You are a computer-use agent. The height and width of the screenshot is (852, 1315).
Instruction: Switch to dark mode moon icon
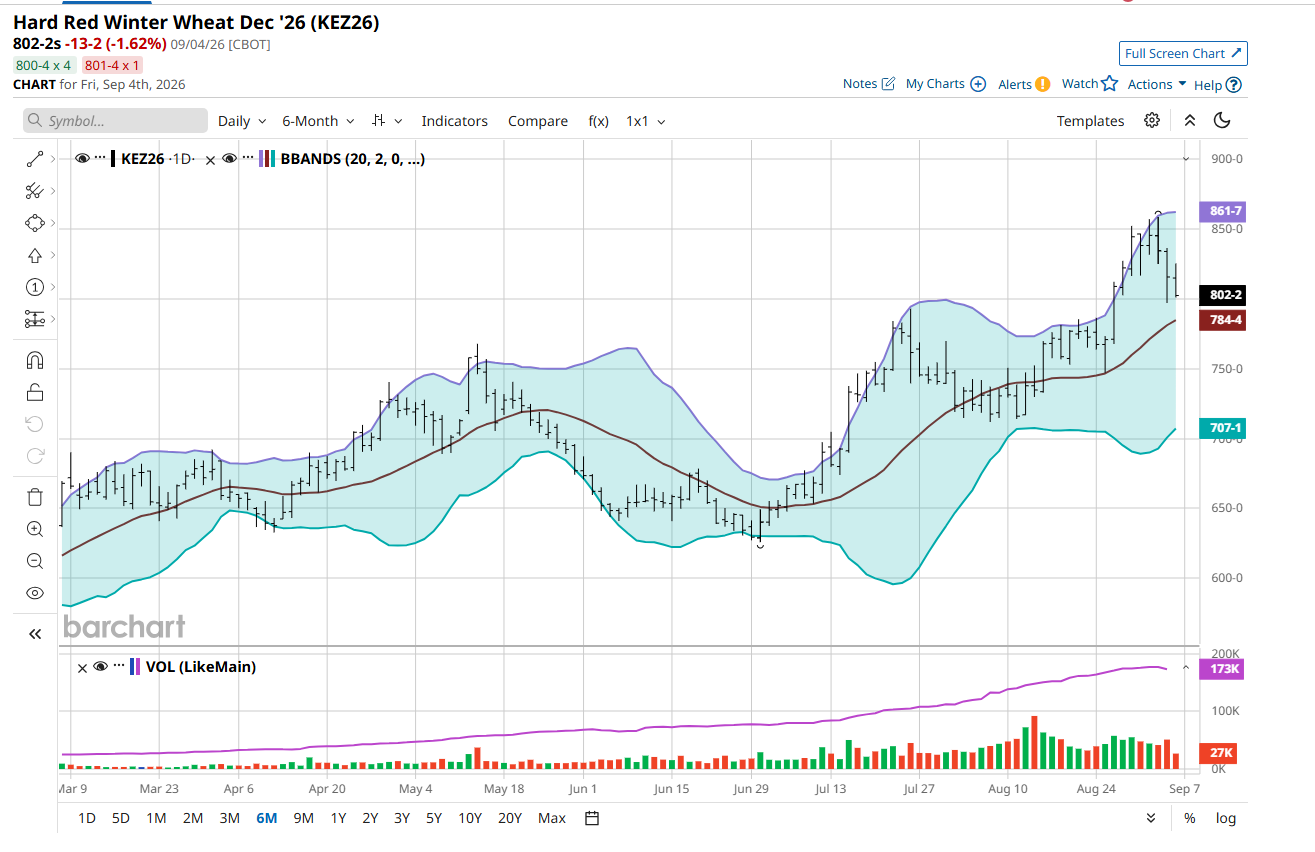coord(1221,120)
